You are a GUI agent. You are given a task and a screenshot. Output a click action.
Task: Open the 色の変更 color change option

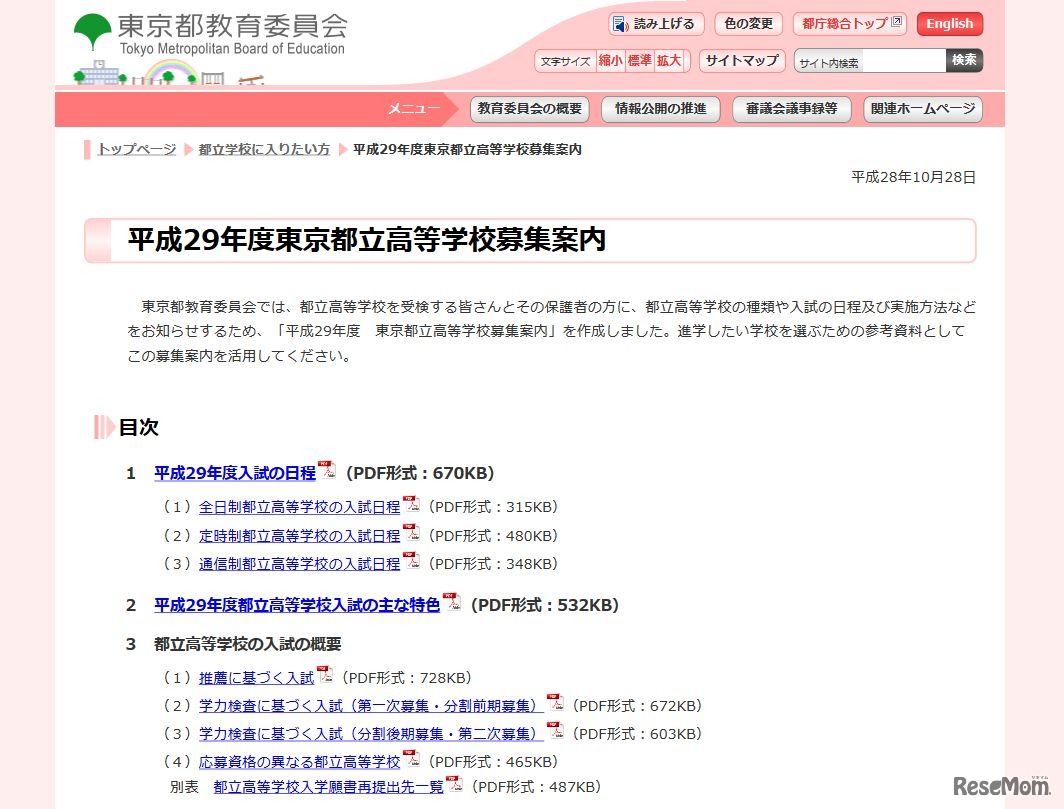coord(748,24)
